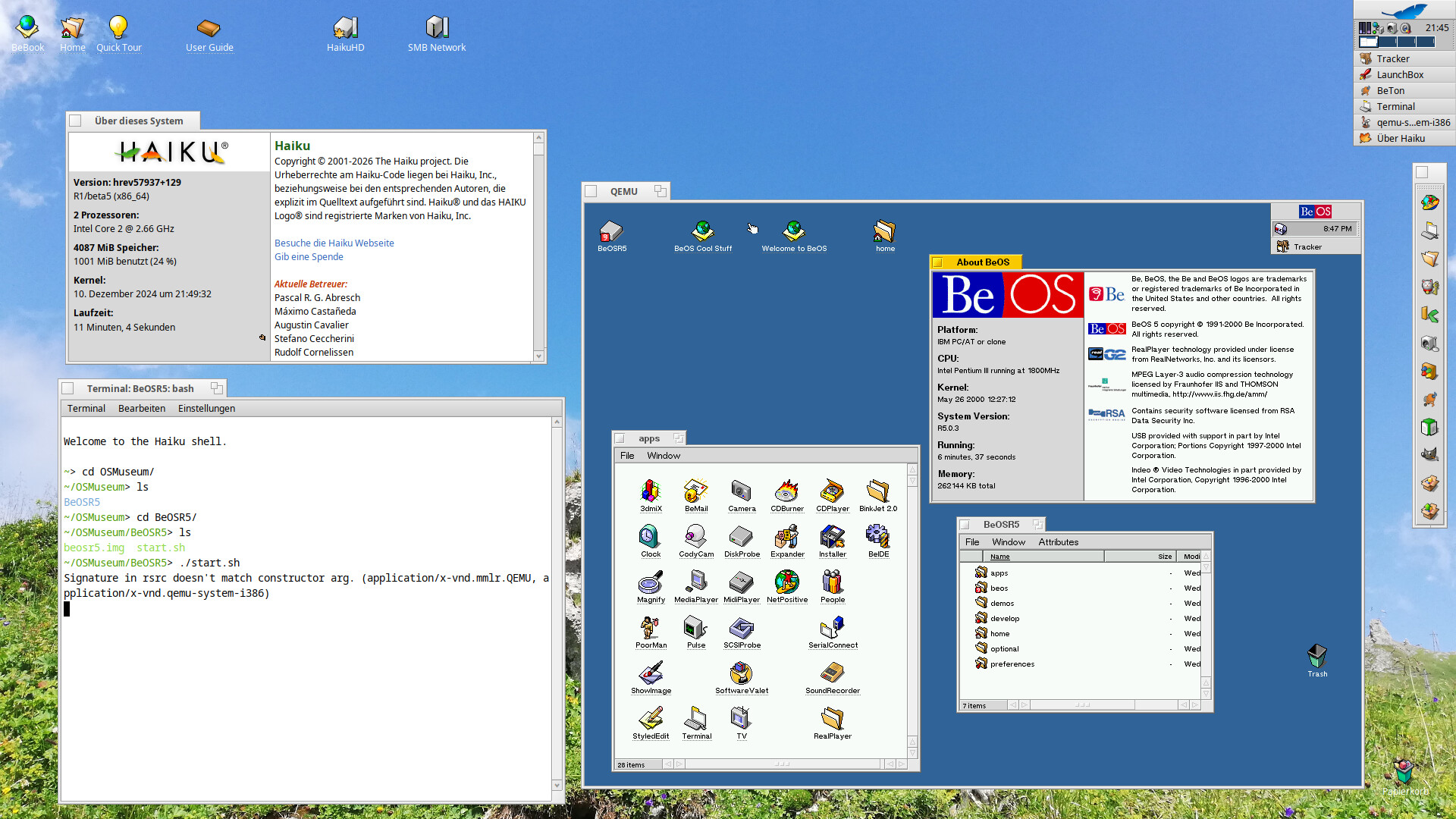Toggle the QEMU window zoom box

[660, 191]
